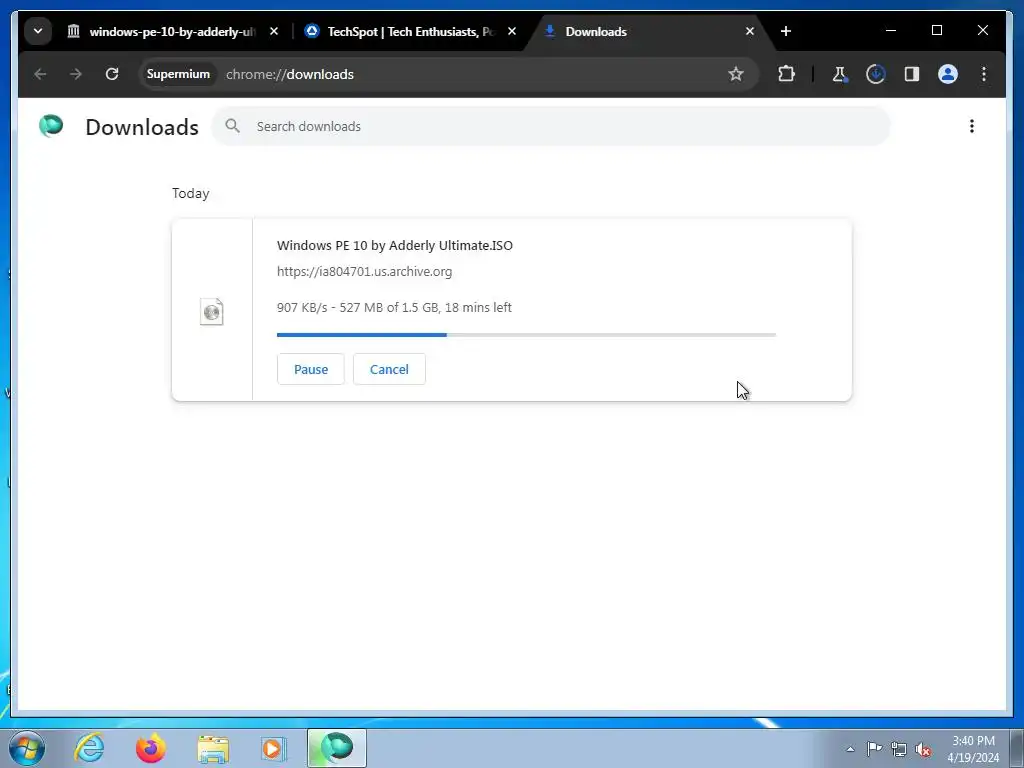Screen dimensions: 1024x768
Task: Go forward with the arrow button
Action: [x=76, y=74]
